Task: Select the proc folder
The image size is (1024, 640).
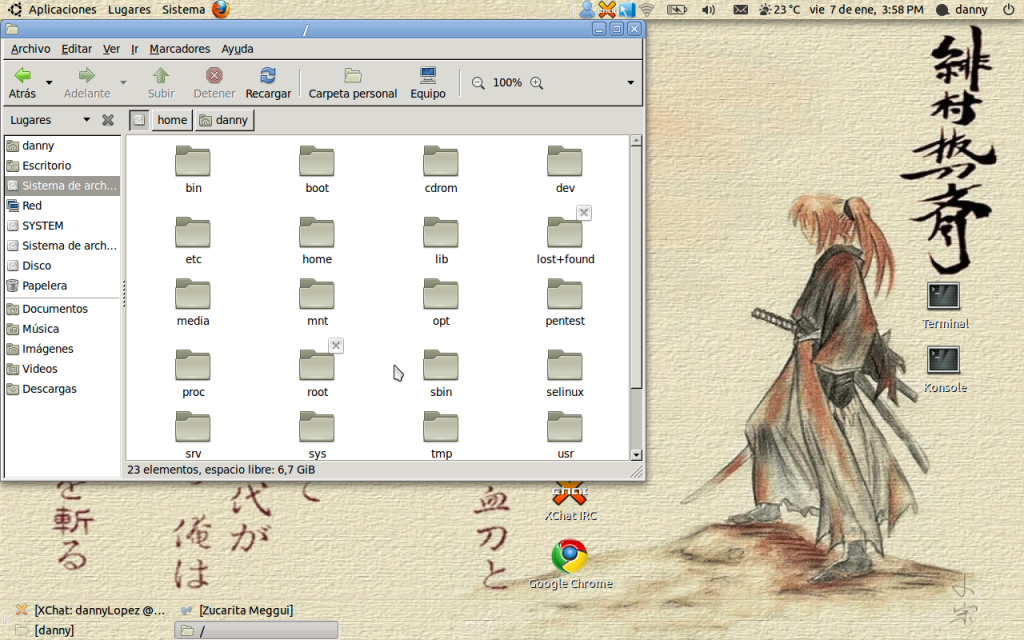Action: (x=193, y=374)
